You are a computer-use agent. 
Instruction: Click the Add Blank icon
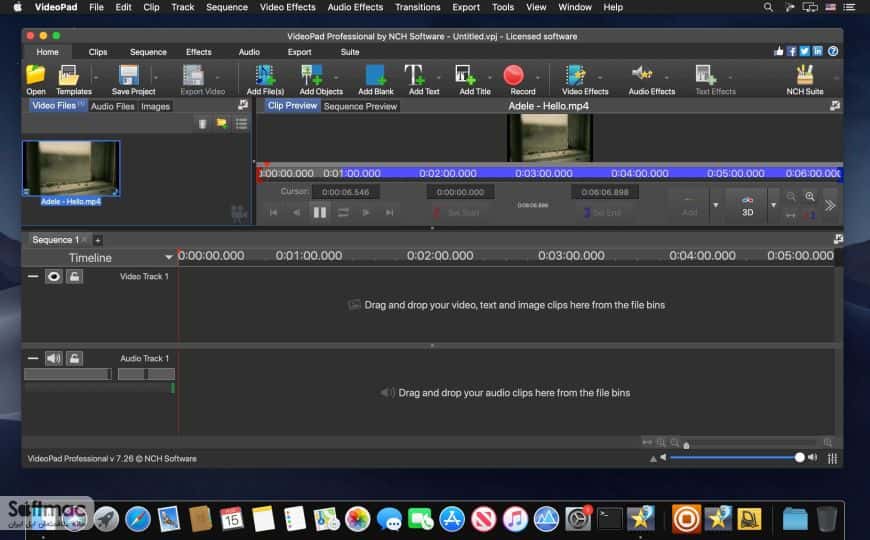376,79
